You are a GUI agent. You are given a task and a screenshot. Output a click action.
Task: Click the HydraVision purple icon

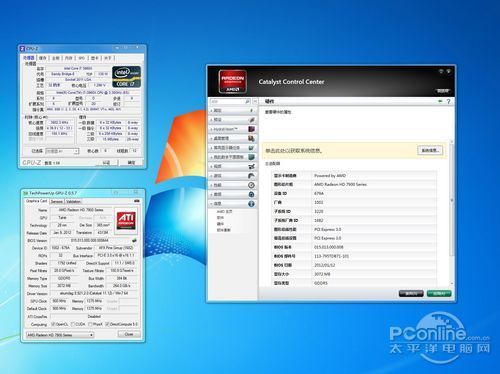point(252,129)
